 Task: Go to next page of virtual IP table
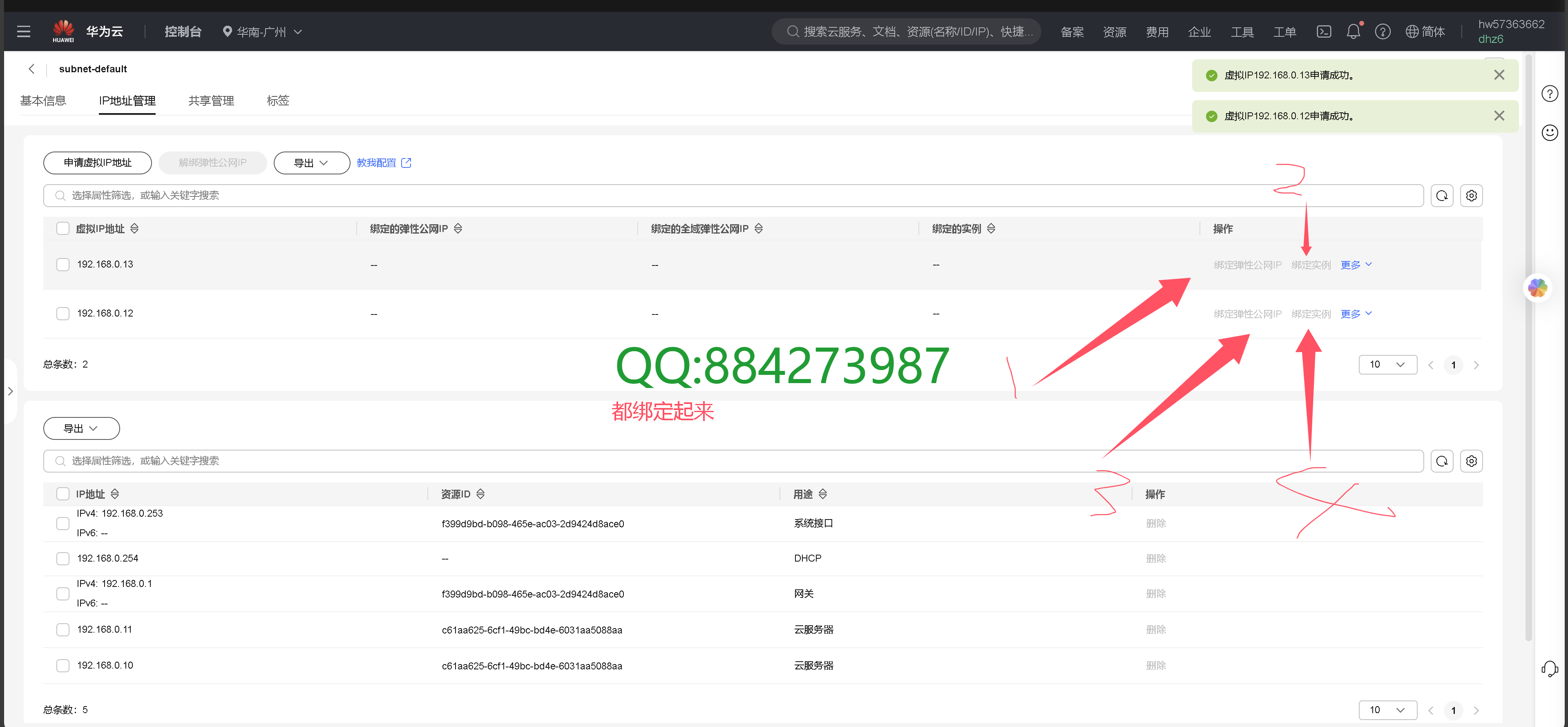pos(1476,365)
